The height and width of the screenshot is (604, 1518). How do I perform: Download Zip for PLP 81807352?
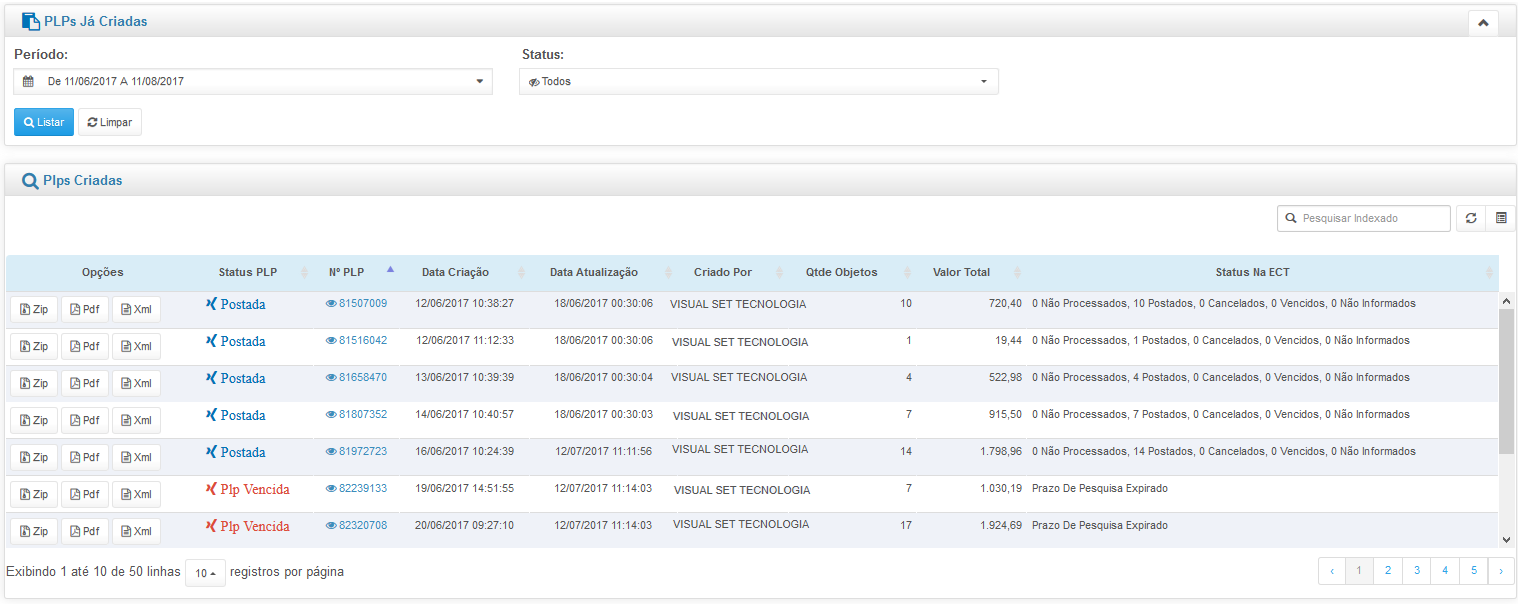pyautogui.click(x=34, y=420)
